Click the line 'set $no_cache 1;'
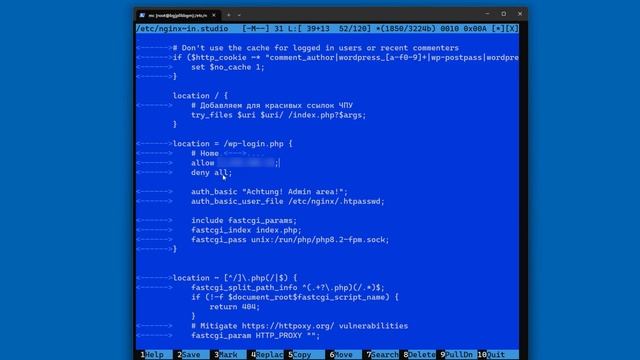The image size is (640, 360). [x=228, y=67]
